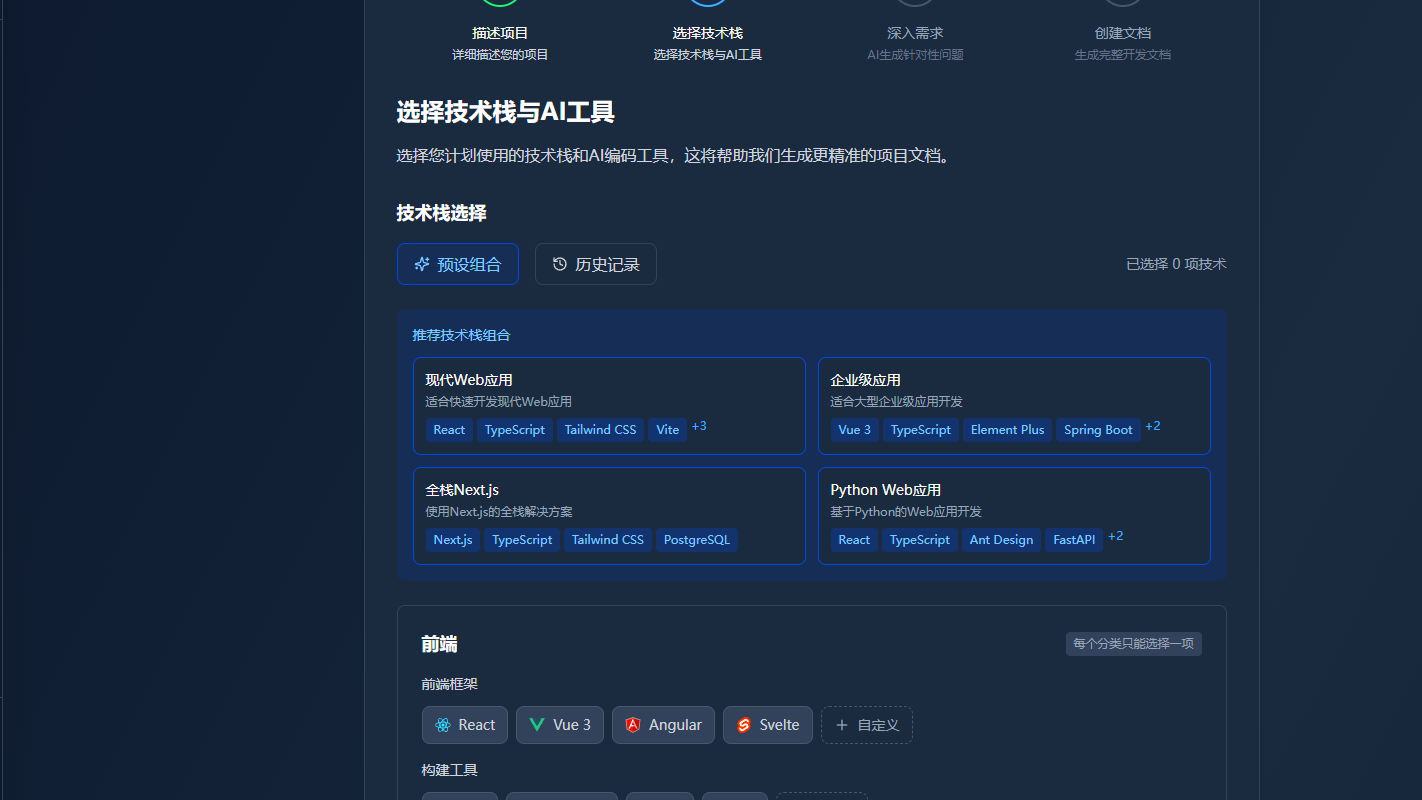Click the Vite tag
This screenshot has height=800, width=1422.
668,430
